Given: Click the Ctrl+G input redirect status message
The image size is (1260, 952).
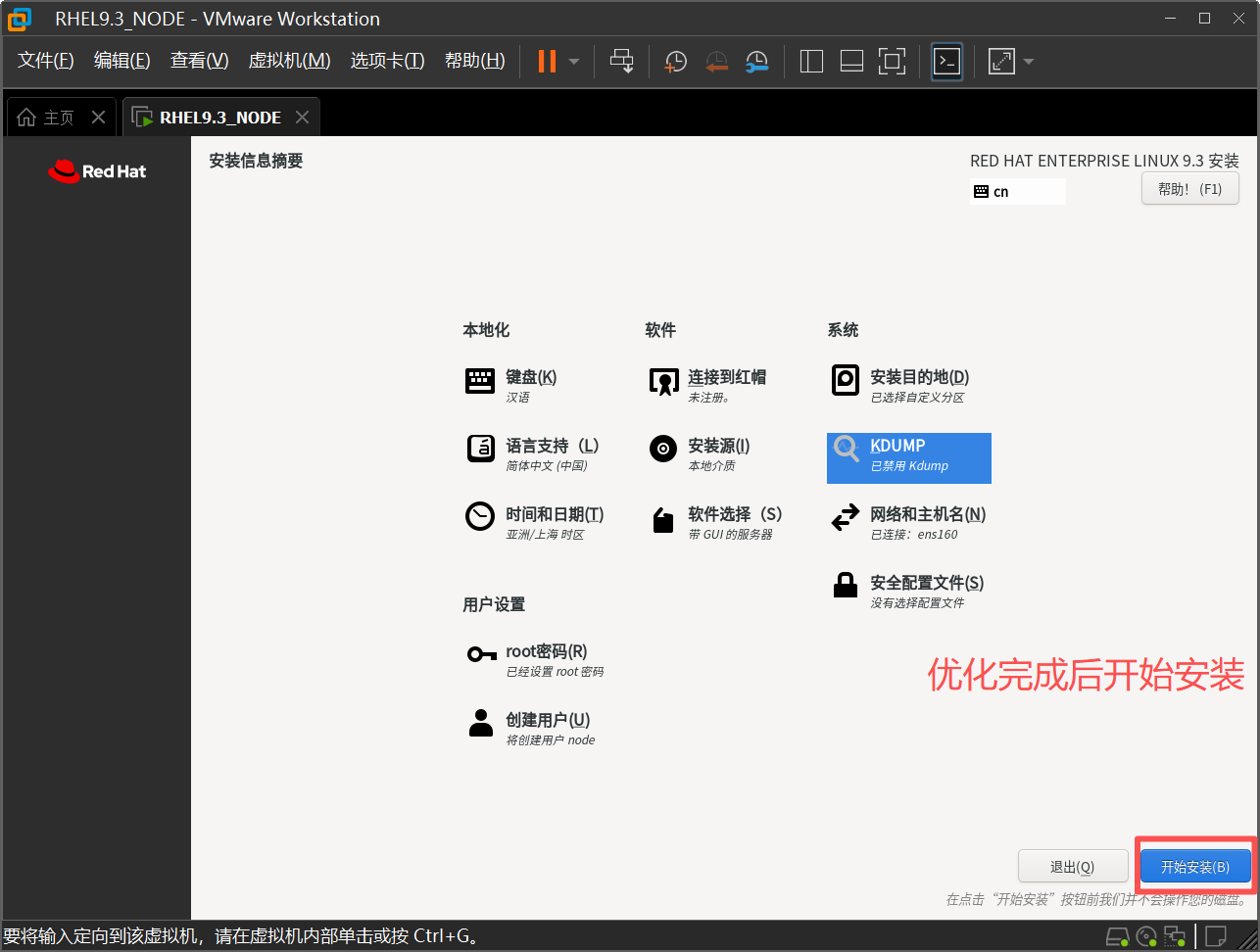Looking at the screenshot, I should (x=242, y=936).
